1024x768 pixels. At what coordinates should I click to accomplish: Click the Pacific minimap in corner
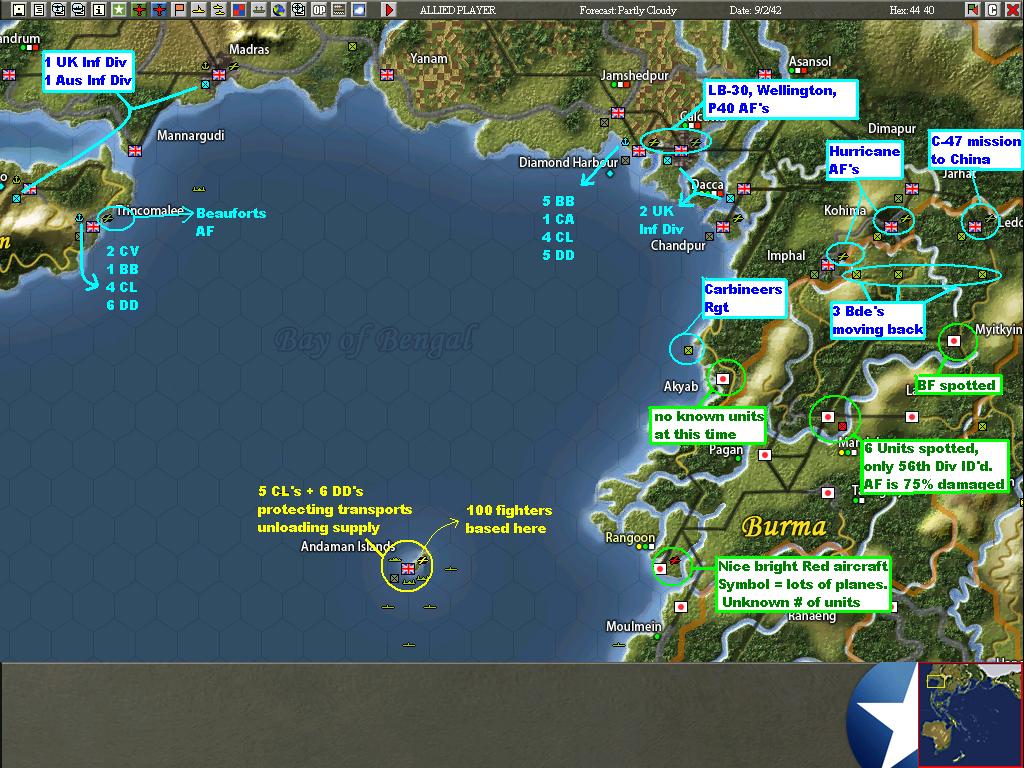(x=970, y=714)
